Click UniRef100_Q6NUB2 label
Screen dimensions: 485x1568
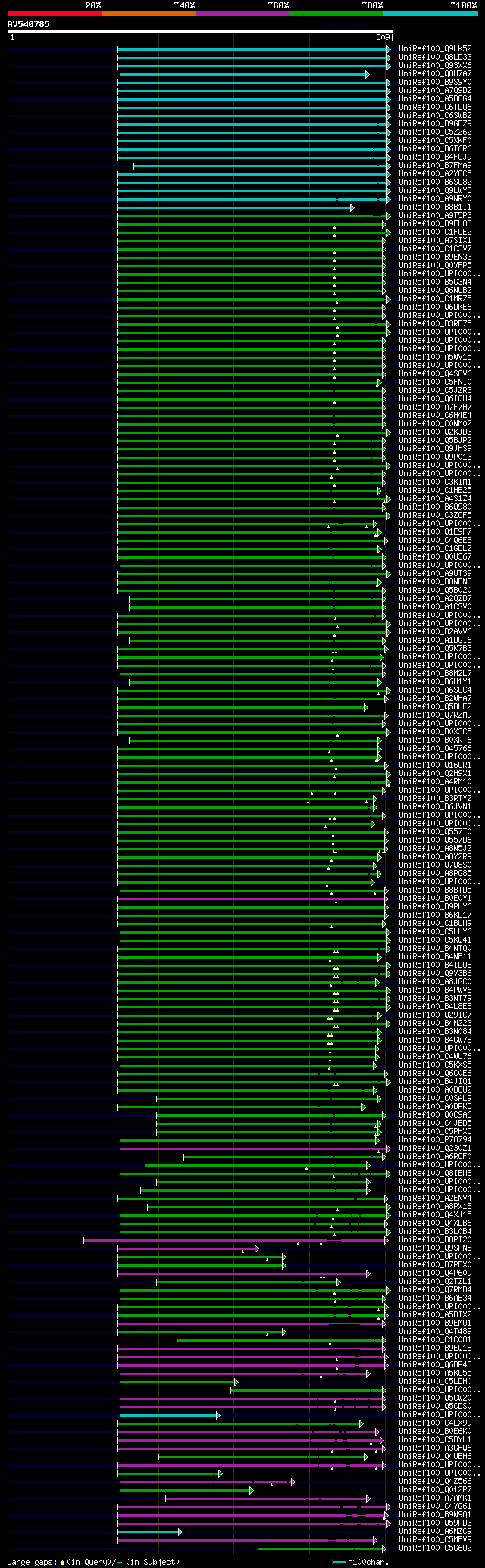tap(435, 290)
